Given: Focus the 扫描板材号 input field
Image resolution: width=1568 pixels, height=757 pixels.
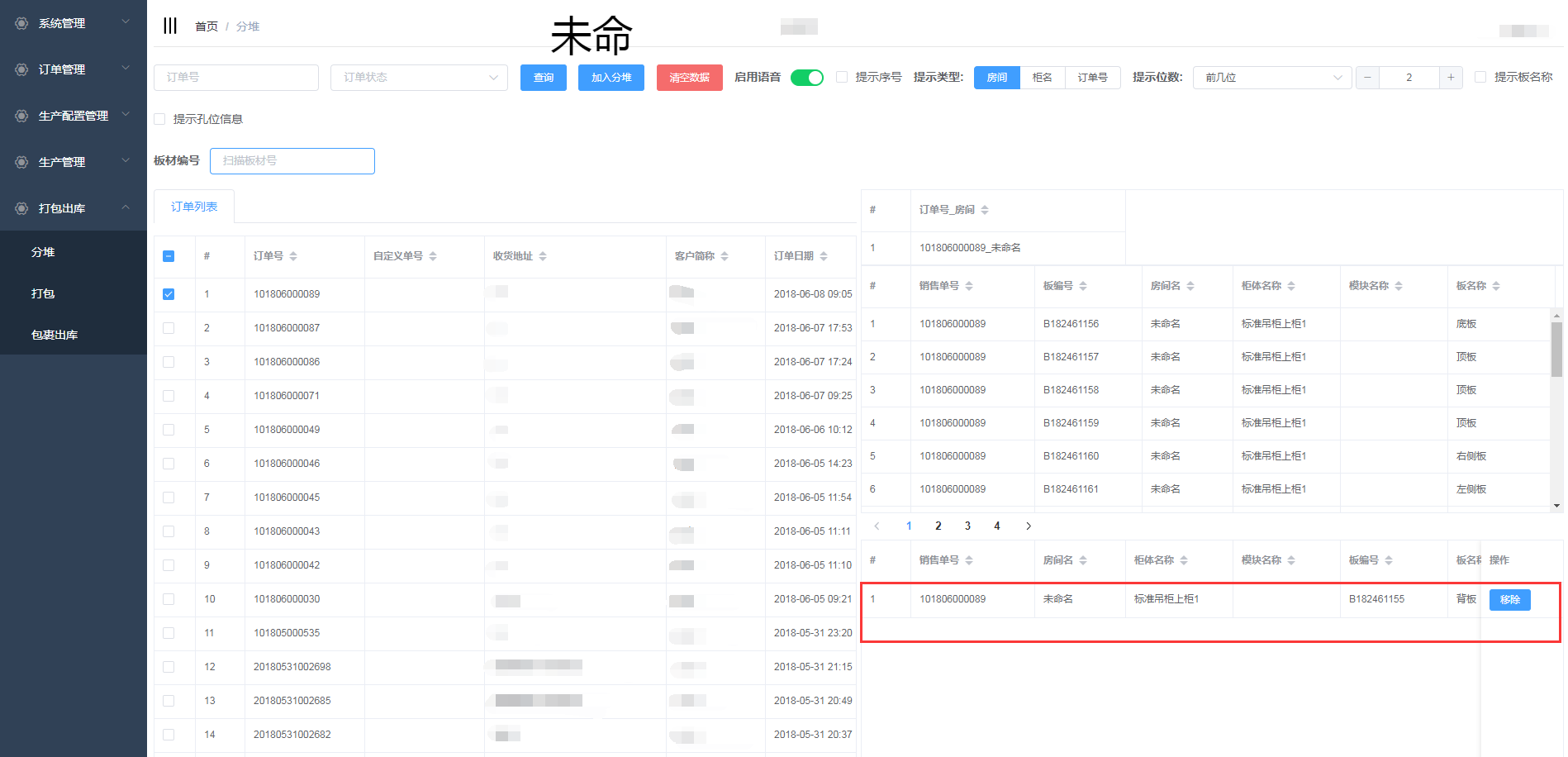Looking at the screenshot, I should click(x=292, y=160).
